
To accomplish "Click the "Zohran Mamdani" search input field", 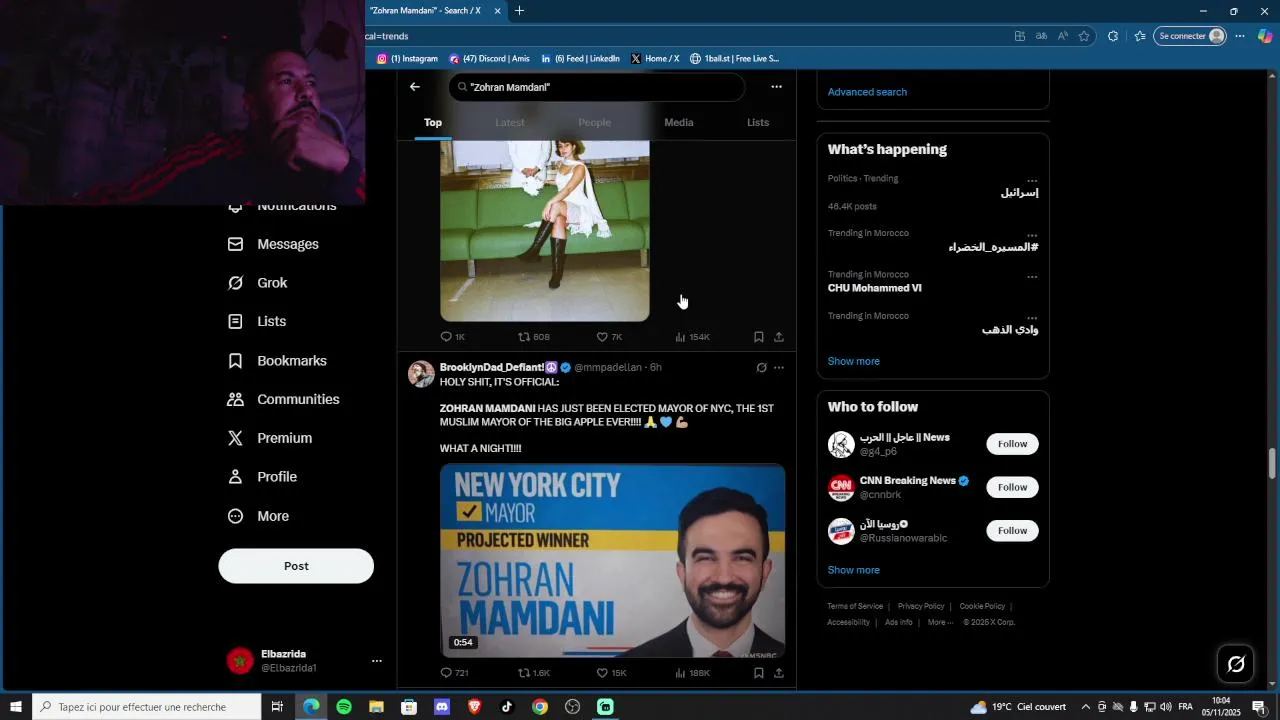I will (x=597, y=87).
